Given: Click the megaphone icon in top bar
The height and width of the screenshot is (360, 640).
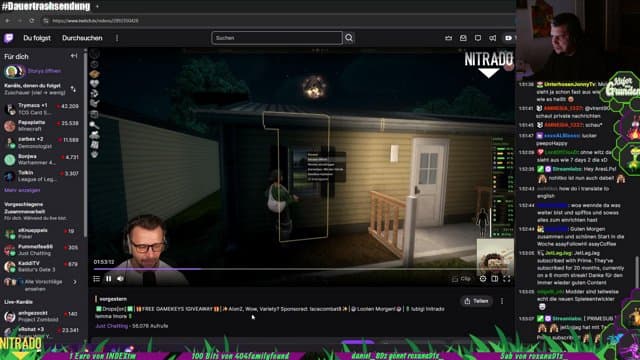Looking at the screenshot, I should [493, 38].
